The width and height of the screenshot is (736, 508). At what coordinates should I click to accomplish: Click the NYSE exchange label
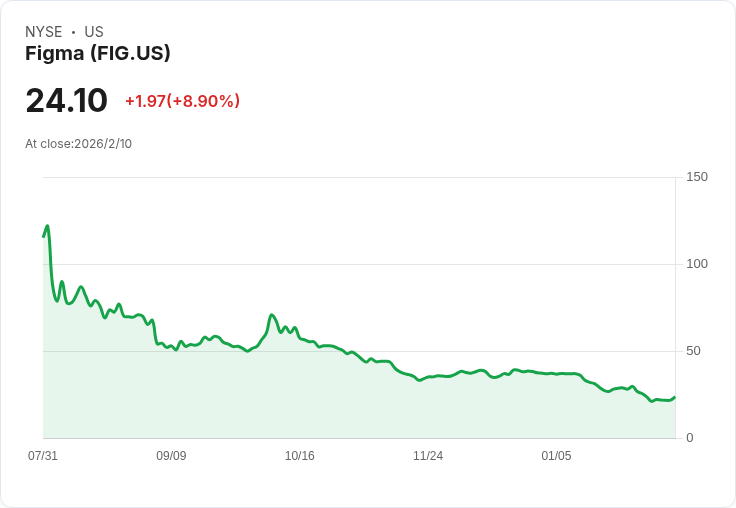coord(44,32)
